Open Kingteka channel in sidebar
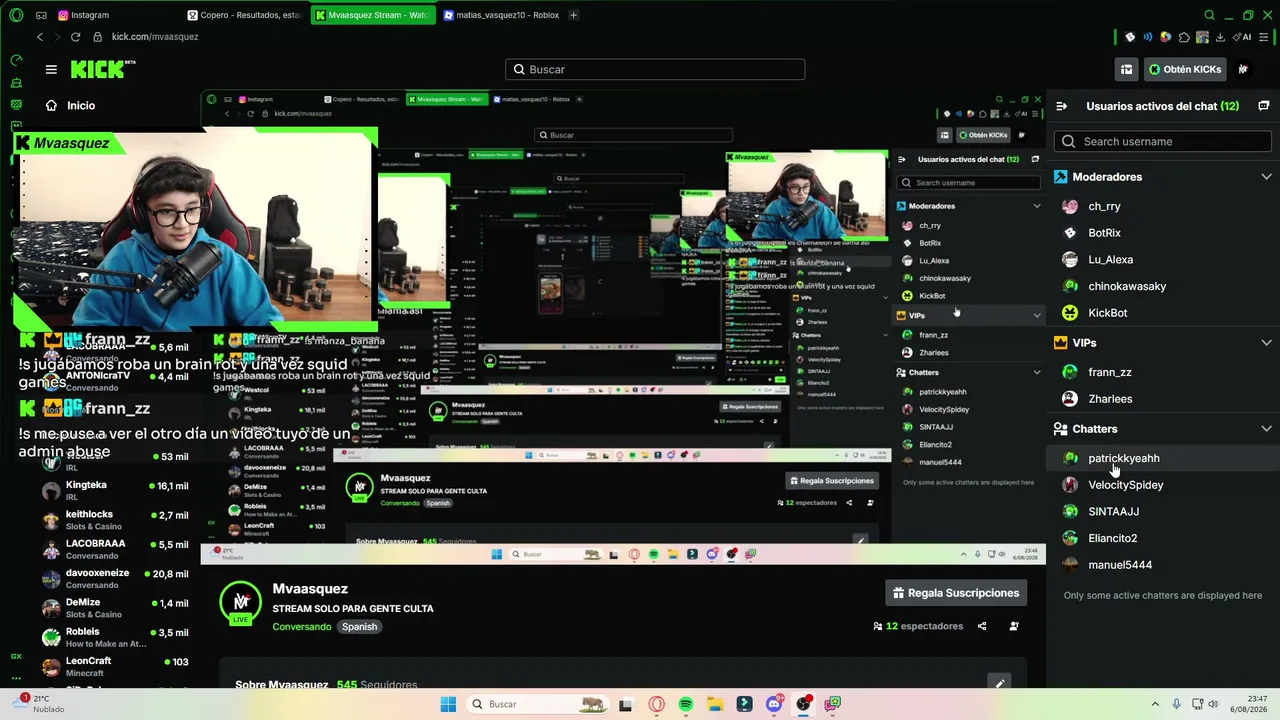 pos(114,490)
